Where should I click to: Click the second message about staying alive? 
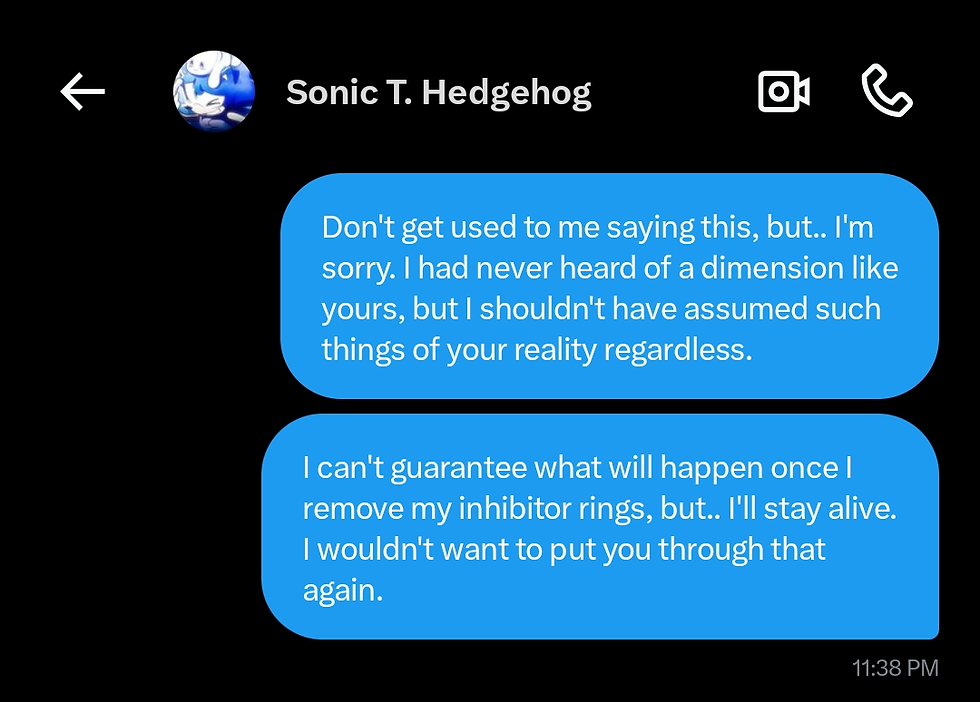click(599, 524)
